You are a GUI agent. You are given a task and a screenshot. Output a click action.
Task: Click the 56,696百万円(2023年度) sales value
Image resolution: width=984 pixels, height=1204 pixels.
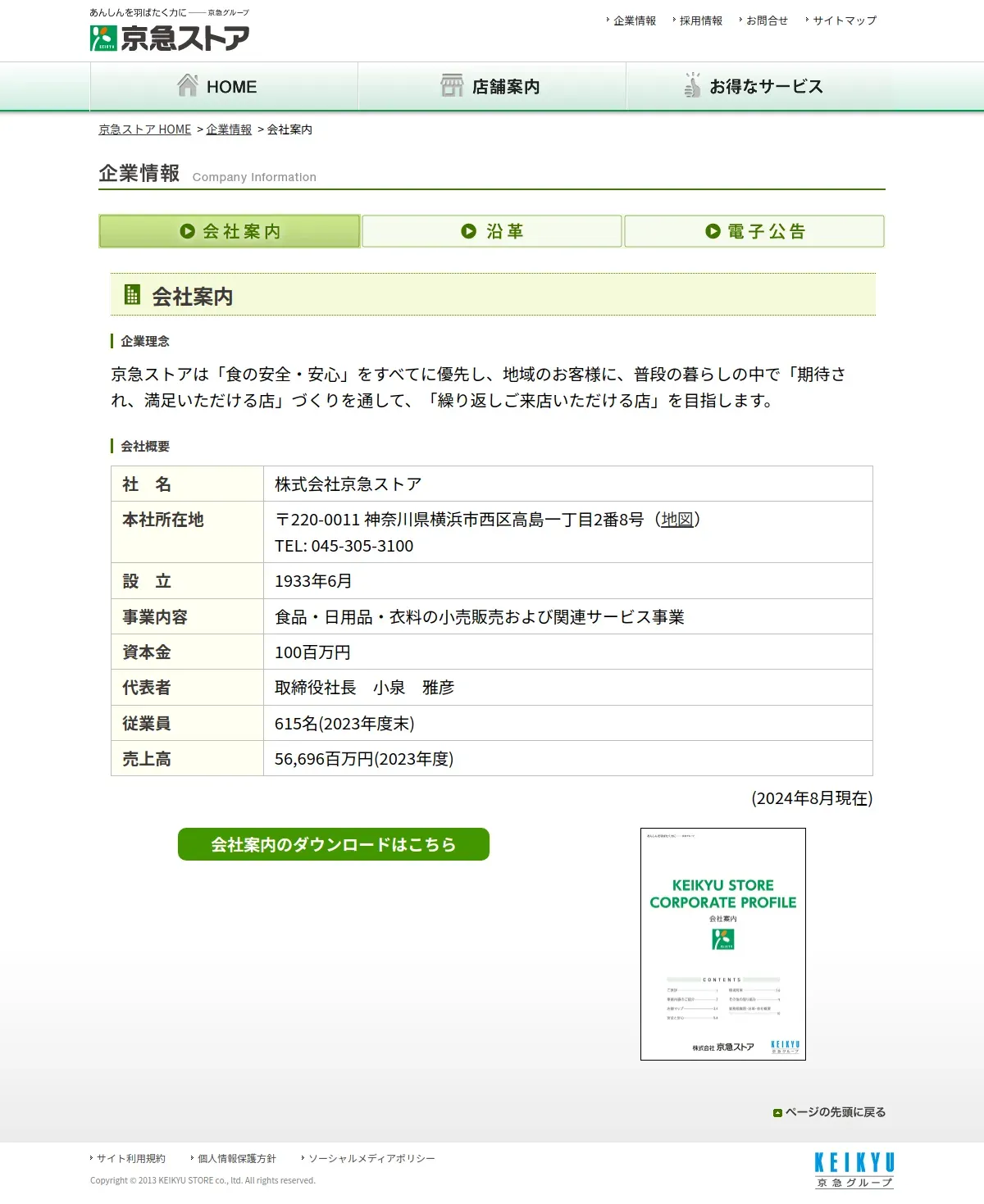(x=364, y=759)
